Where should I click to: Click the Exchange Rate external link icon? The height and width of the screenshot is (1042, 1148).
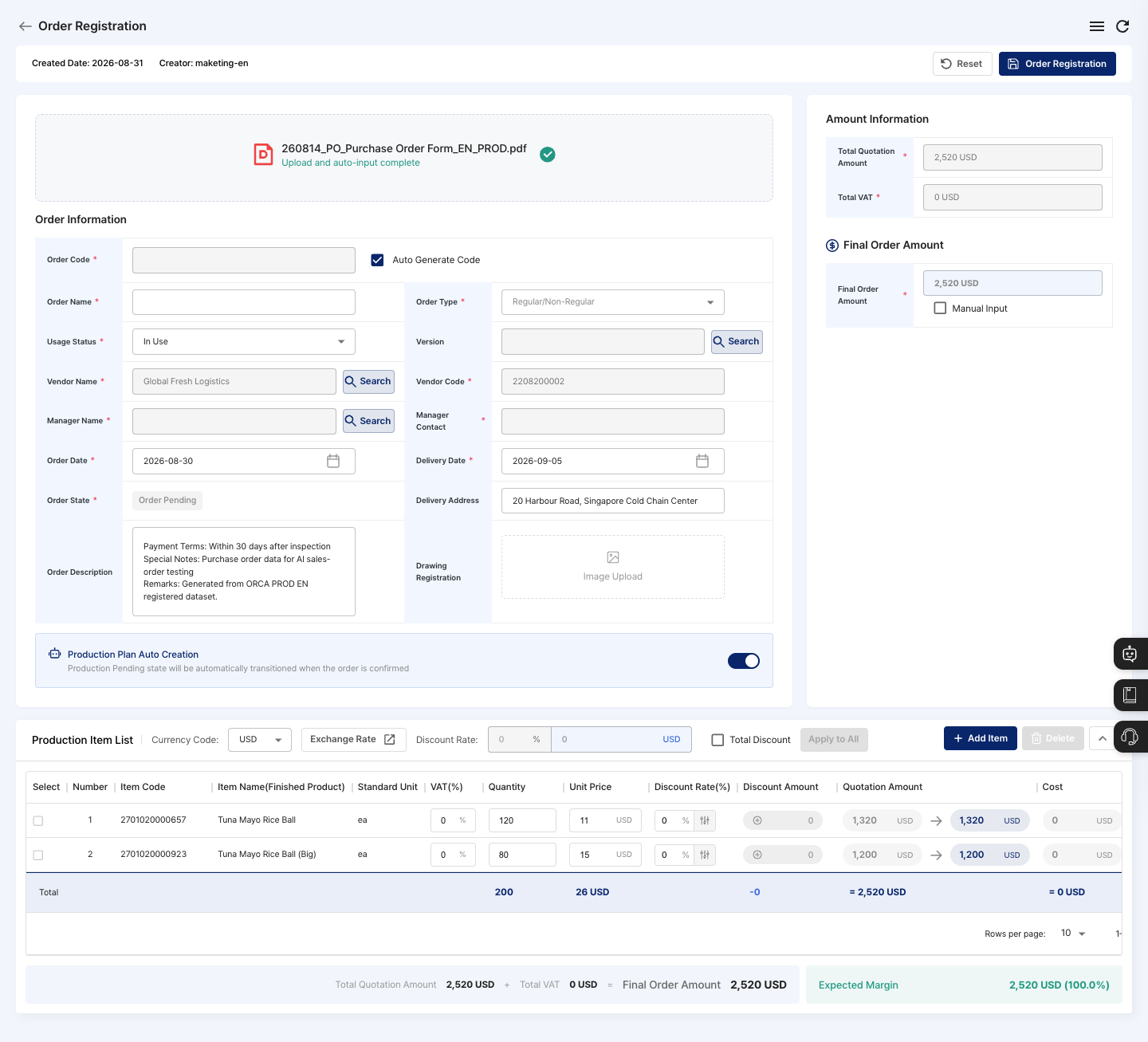[x=390, y=739]
